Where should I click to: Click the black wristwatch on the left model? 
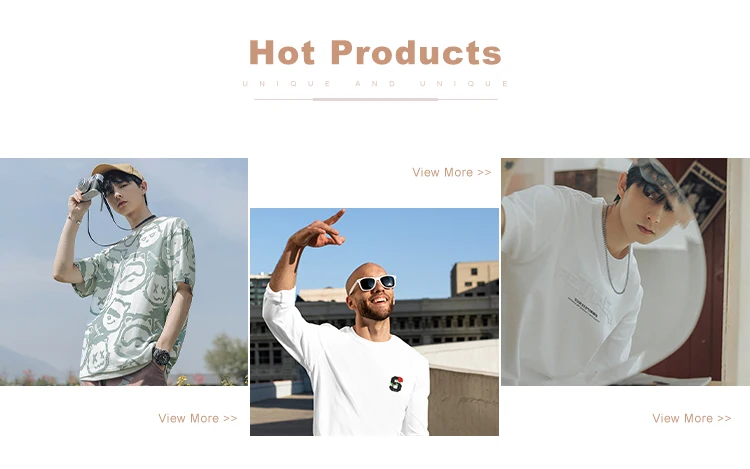(162, 356)
